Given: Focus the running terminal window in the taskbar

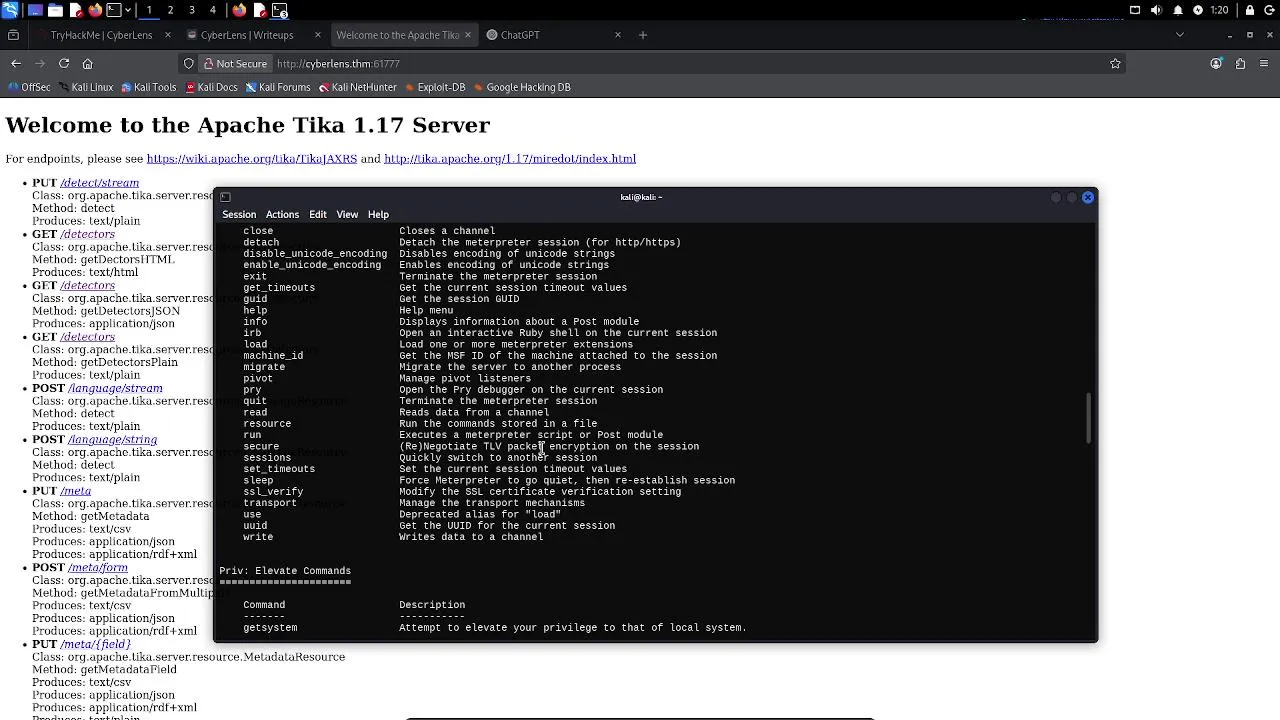Looking at the screenshot, I should 280,10.
